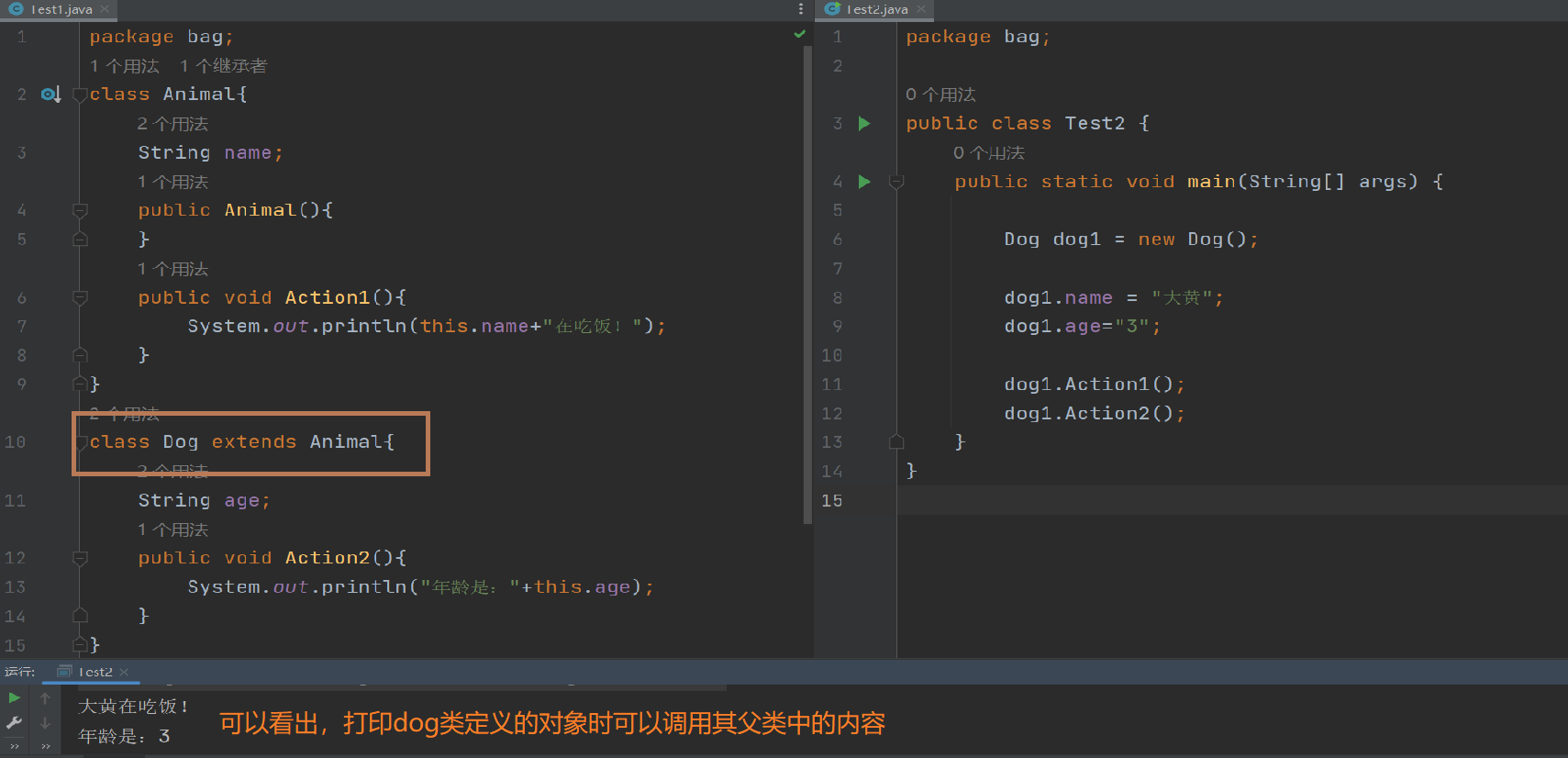Open the editor tabs three-dot menu
Screen dimensions: 1568x758
(x=801, y=9)
